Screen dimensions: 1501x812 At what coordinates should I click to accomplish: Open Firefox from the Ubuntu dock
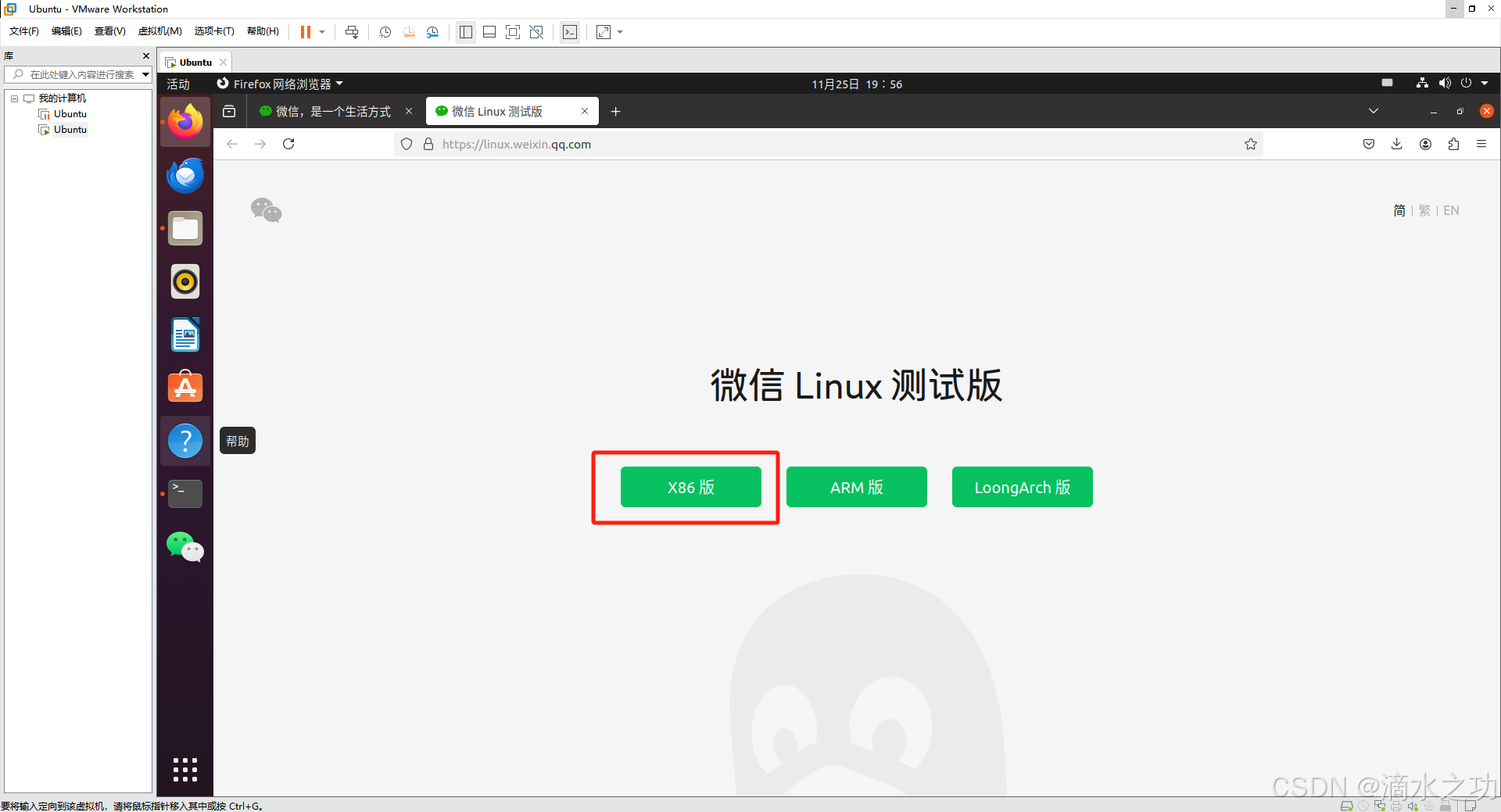(x=185, y=122)
